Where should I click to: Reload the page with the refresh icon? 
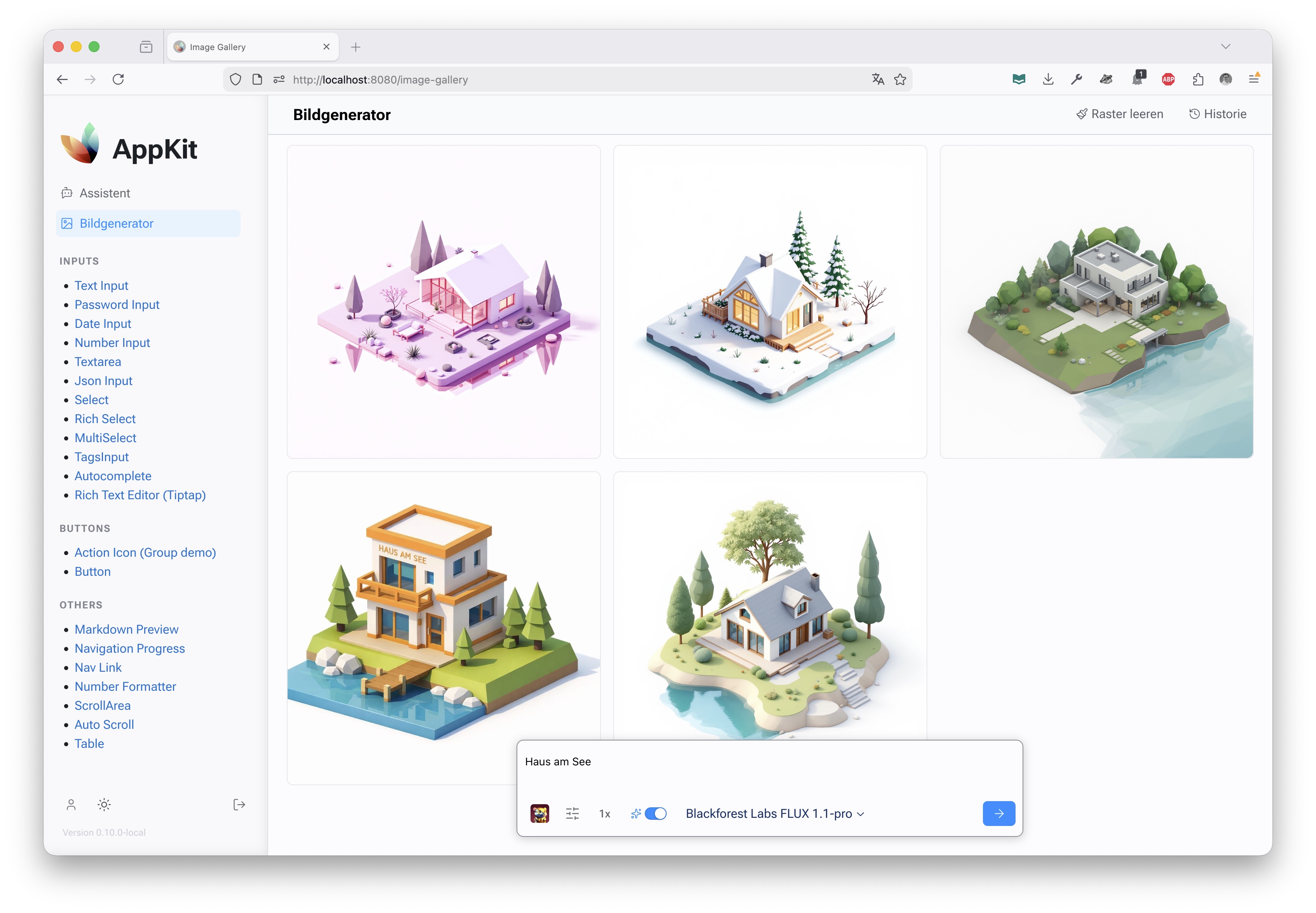[x=119, y=80]
